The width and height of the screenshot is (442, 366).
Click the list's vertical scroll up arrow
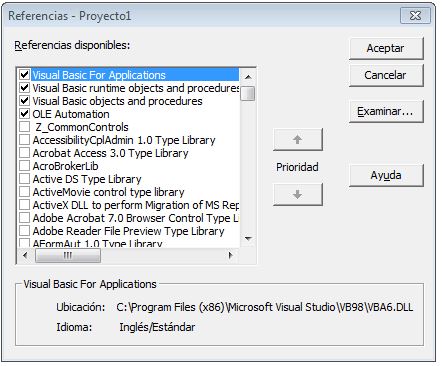[248, 77]
